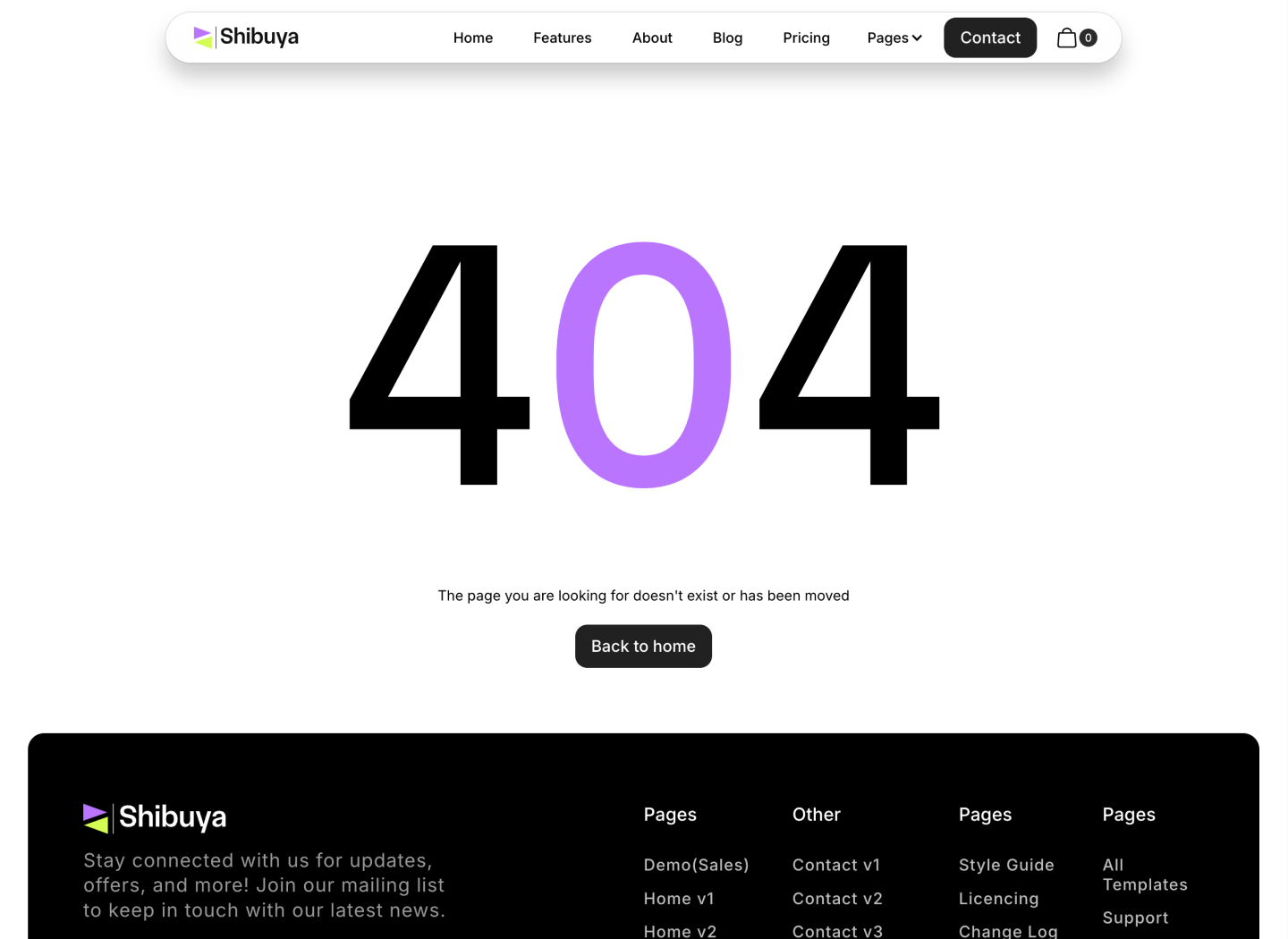Click the Contact button in the header

990,38
